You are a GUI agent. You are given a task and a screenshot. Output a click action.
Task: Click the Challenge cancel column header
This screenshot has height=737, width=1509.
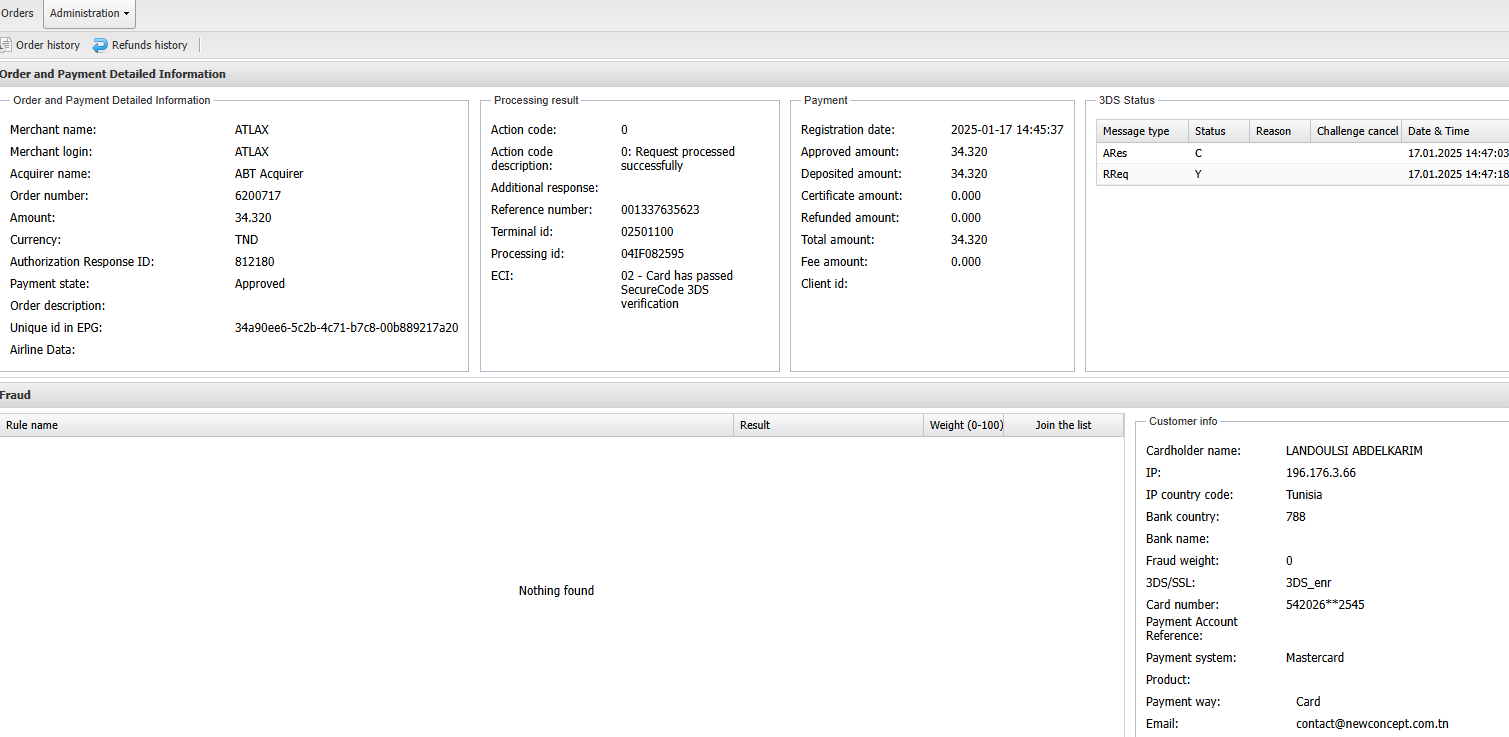1357,131
